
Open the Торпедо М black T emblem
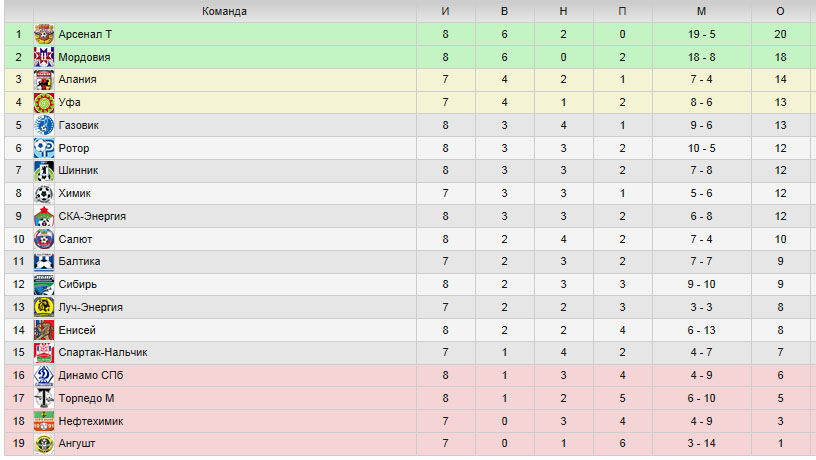(x=44, y=399)
